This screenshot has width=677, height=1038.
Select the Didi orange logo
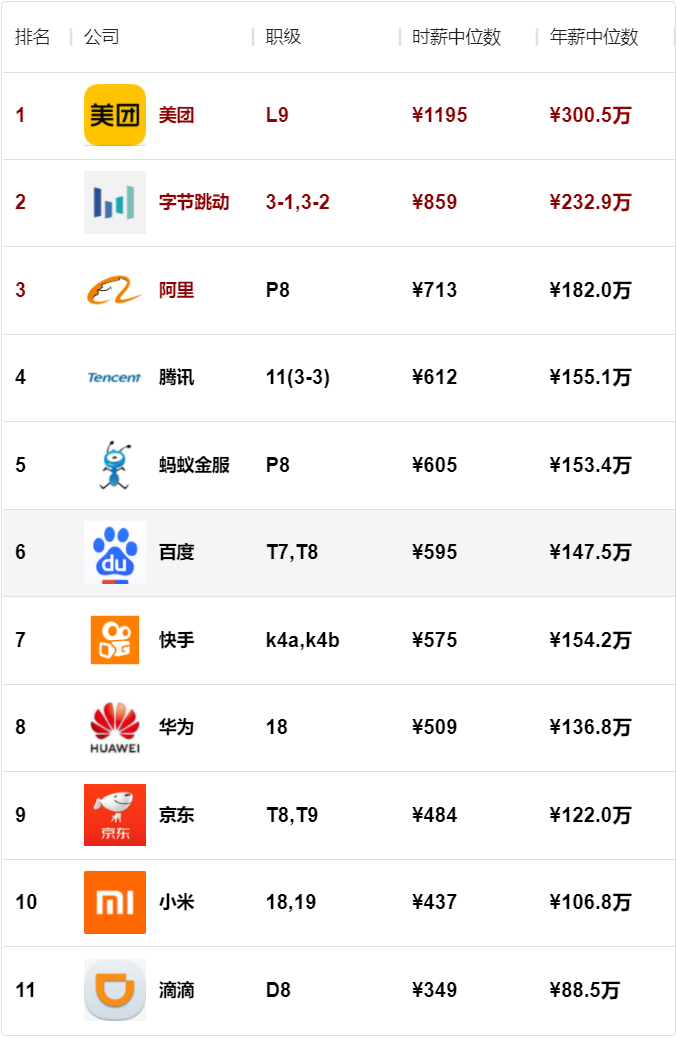click(x=114, y=990)
